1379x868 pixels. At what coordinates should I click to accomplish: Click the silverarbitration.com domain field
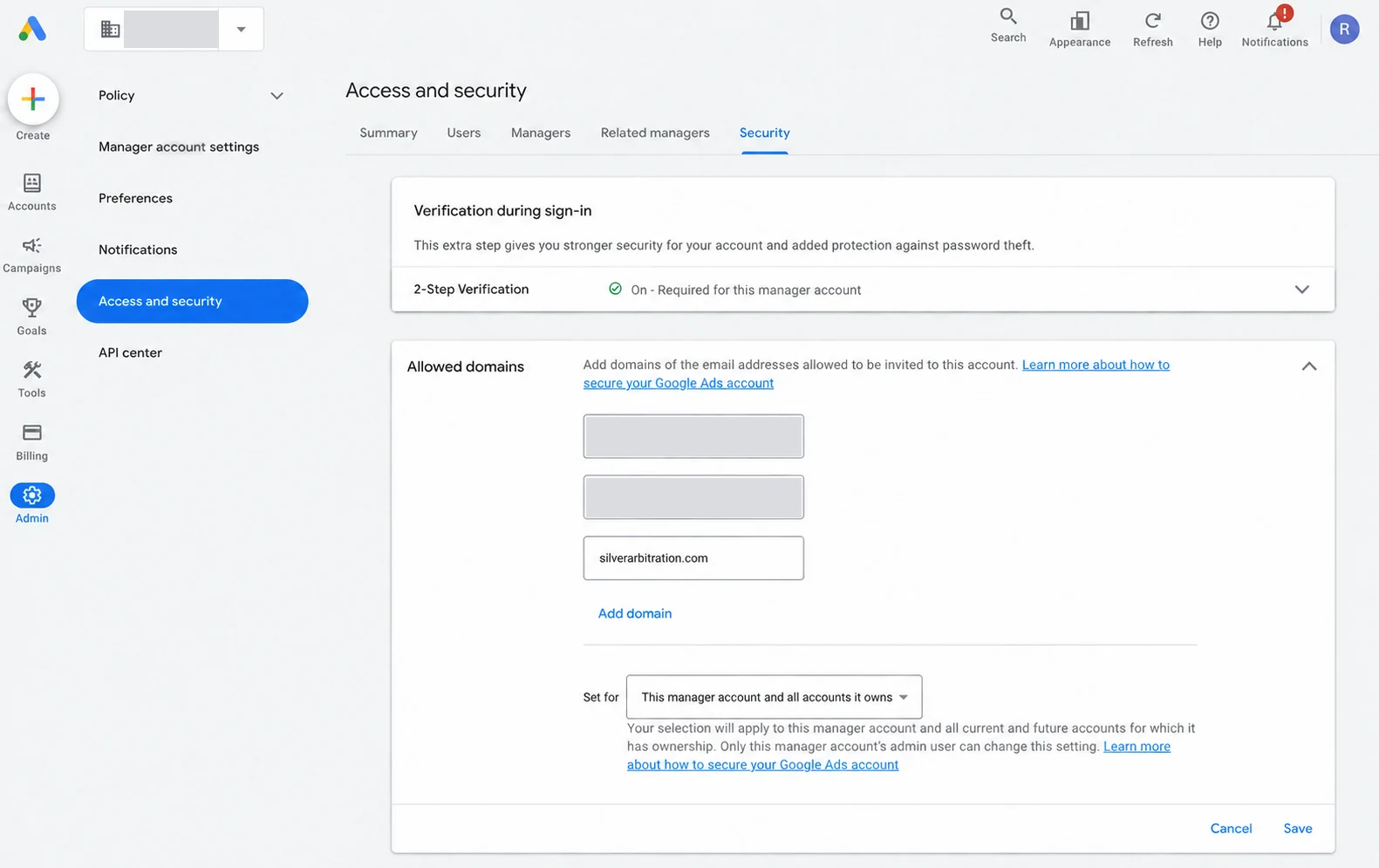[x=693, y=558]
